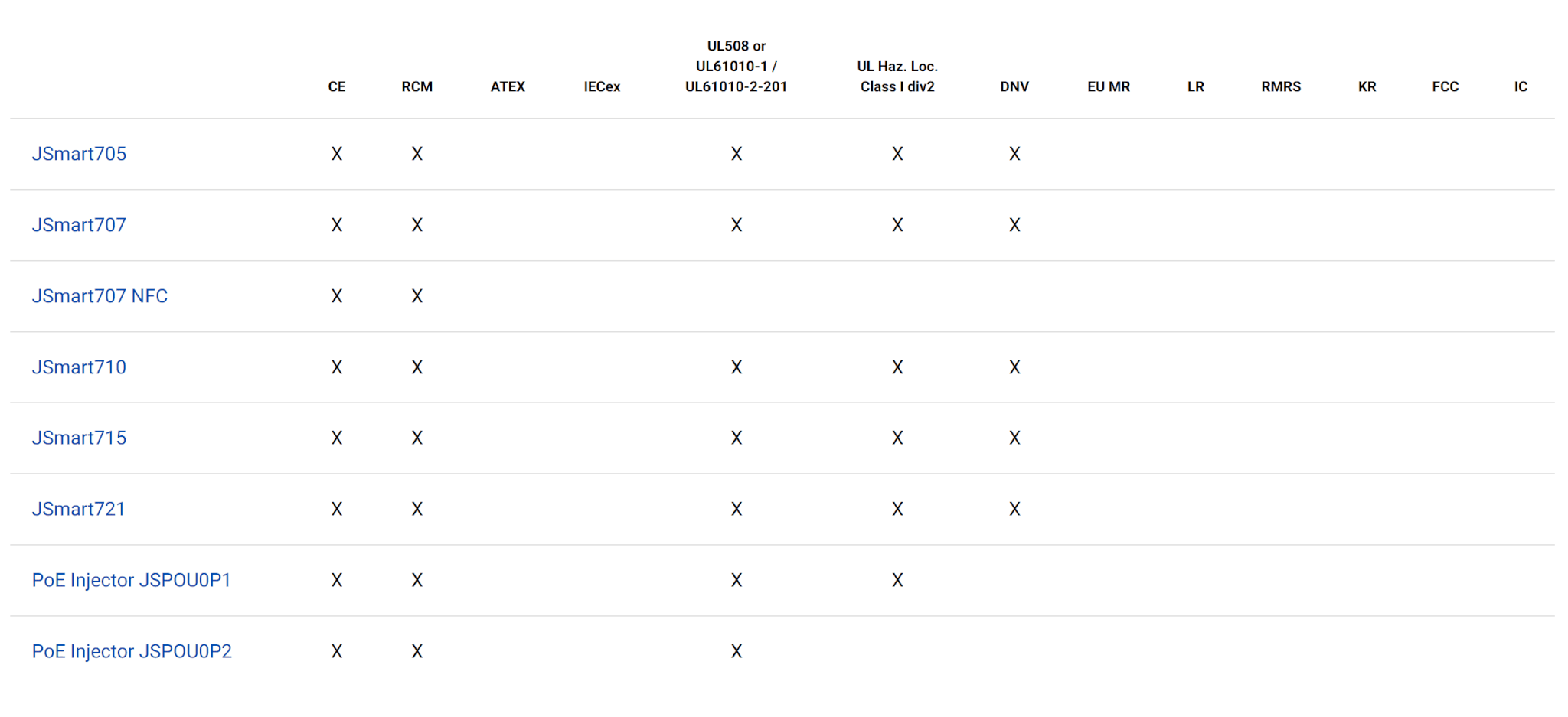Open the JSmart705 product link

coord(79,154)
